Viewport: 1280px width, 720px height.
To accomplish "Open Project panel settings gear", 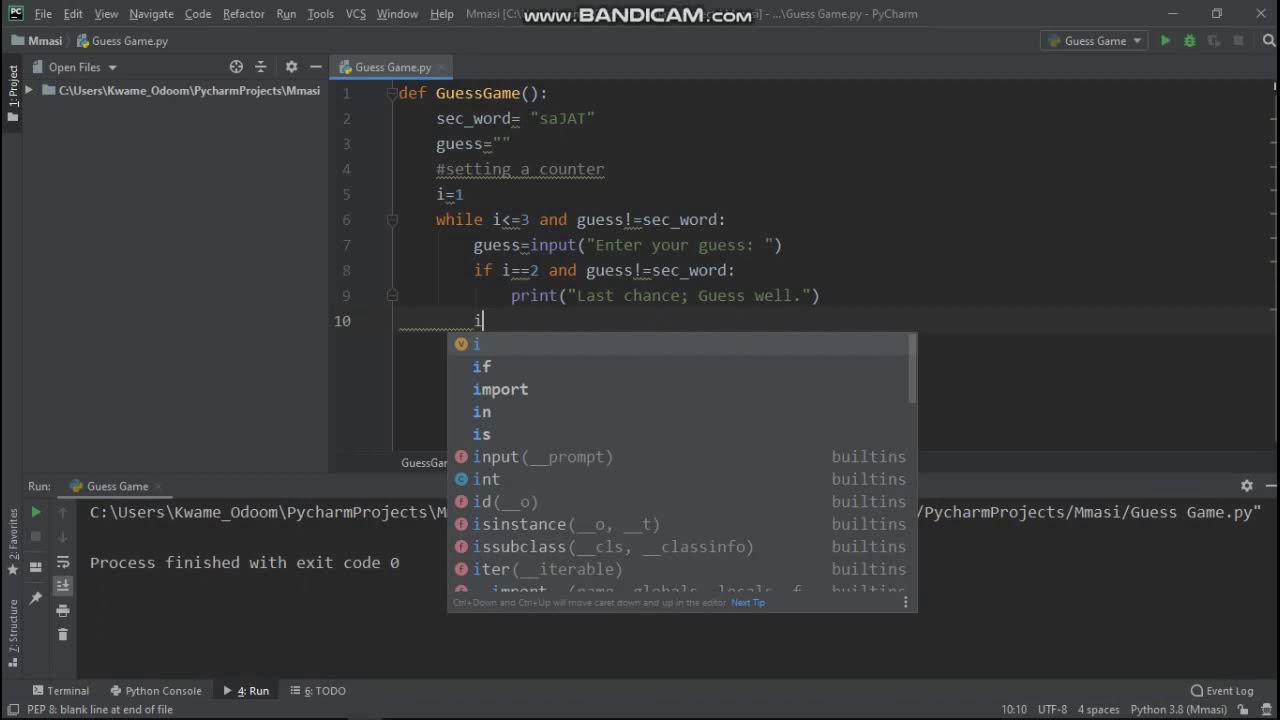I will pos(291,67).
